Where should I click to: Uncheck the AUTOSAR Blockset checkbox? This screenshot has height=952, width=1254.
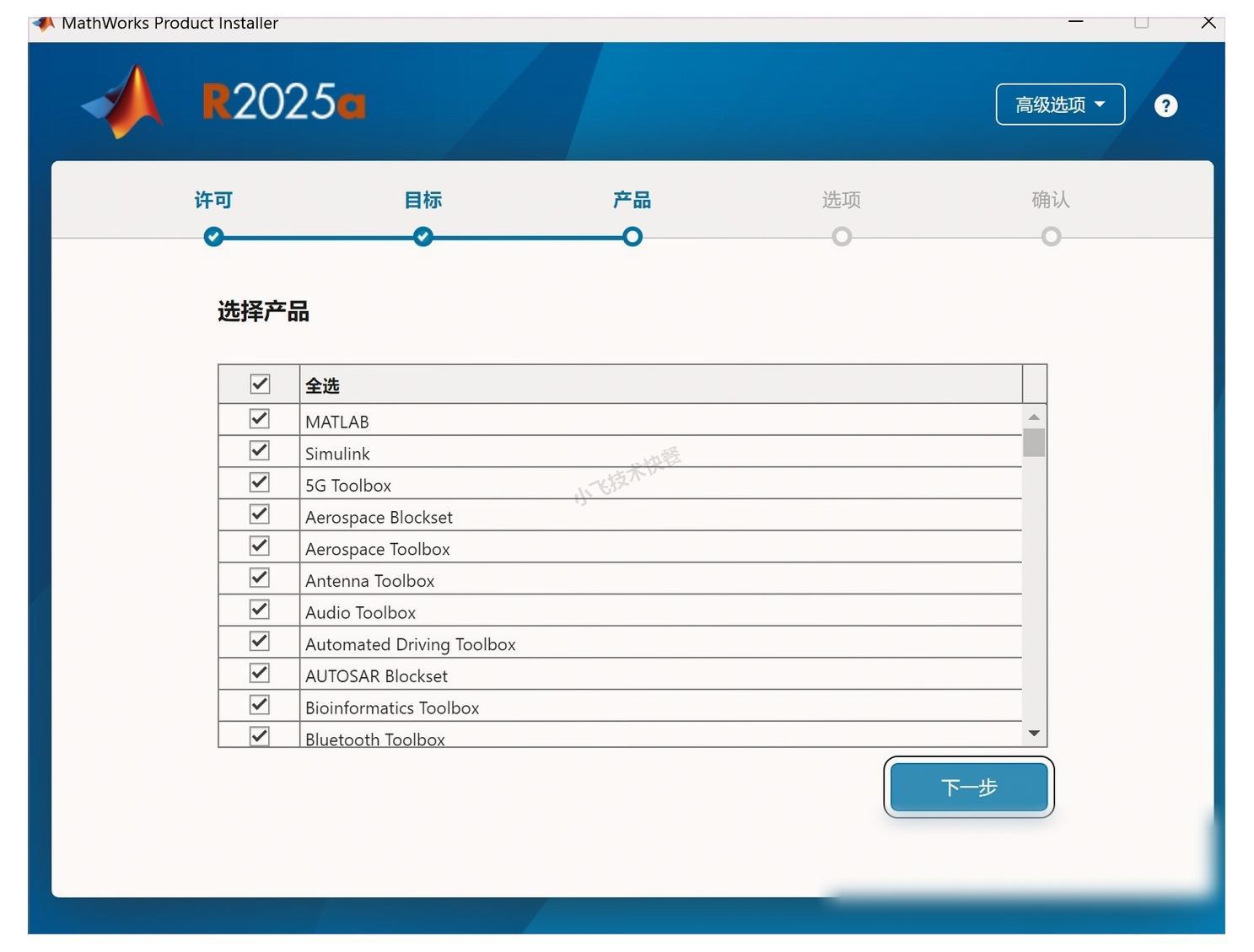coord(260,673)
